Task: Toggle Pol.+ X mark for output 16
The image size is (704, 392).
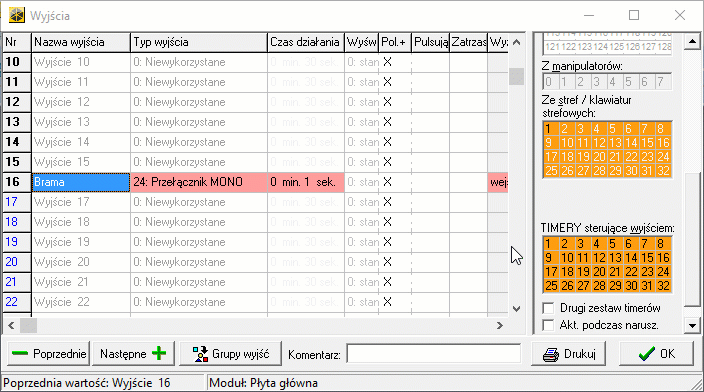Action: point(387,182)
